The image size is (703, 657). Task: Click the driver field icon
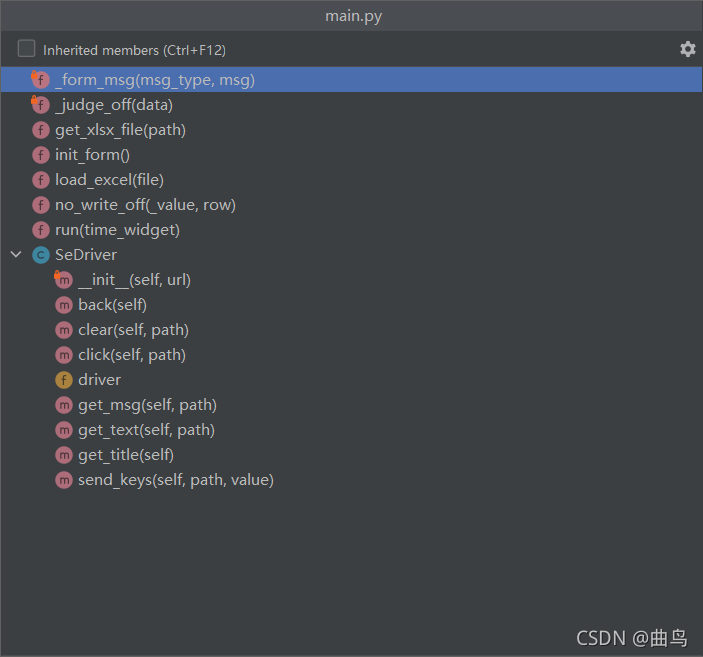click(x=63, y=380)
